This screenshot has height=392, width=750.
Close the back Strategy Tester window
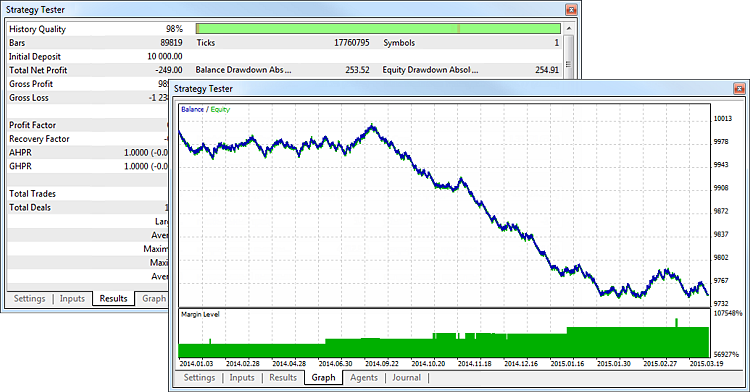[x=571, y=10]
